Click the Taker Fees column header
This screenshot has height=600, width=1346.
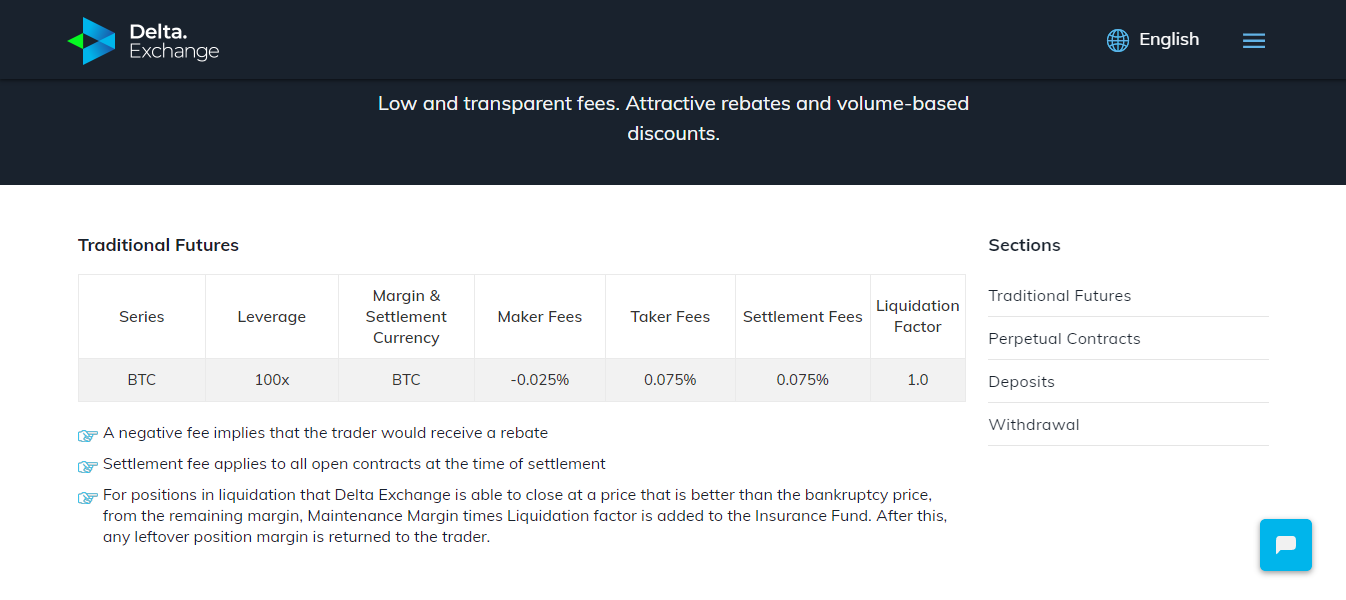coord(670,317)
